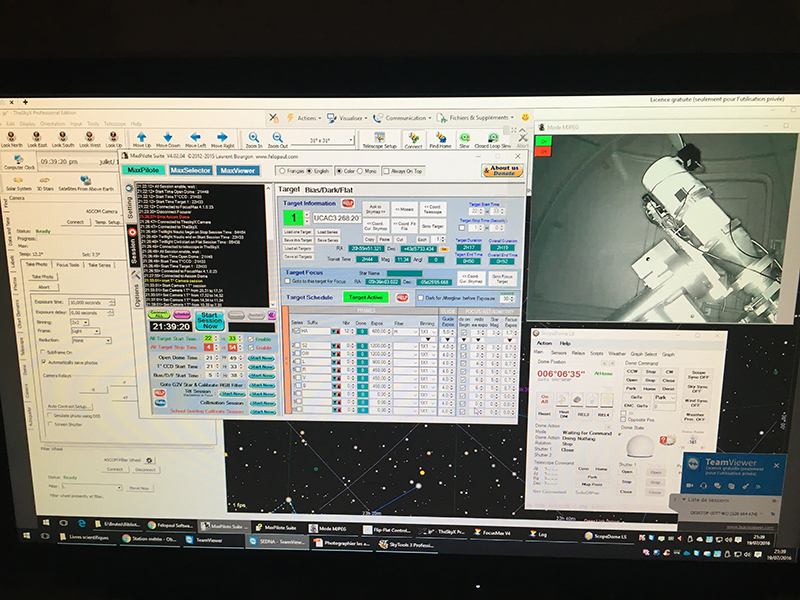Viewport: 800px width, 600px height.
Task: Click the Zoom Out magnifier icon
Action: pyautogui.click(x=277, y=137)
